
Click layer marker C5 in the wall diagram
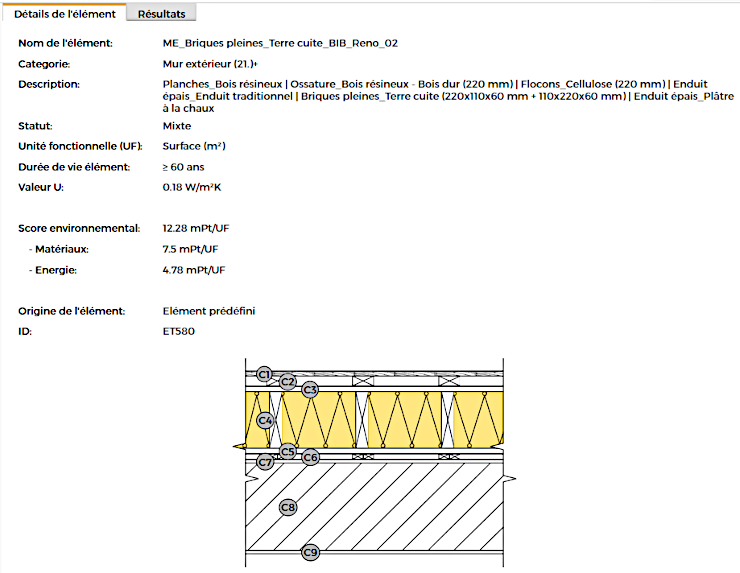[x=287, y=452]
